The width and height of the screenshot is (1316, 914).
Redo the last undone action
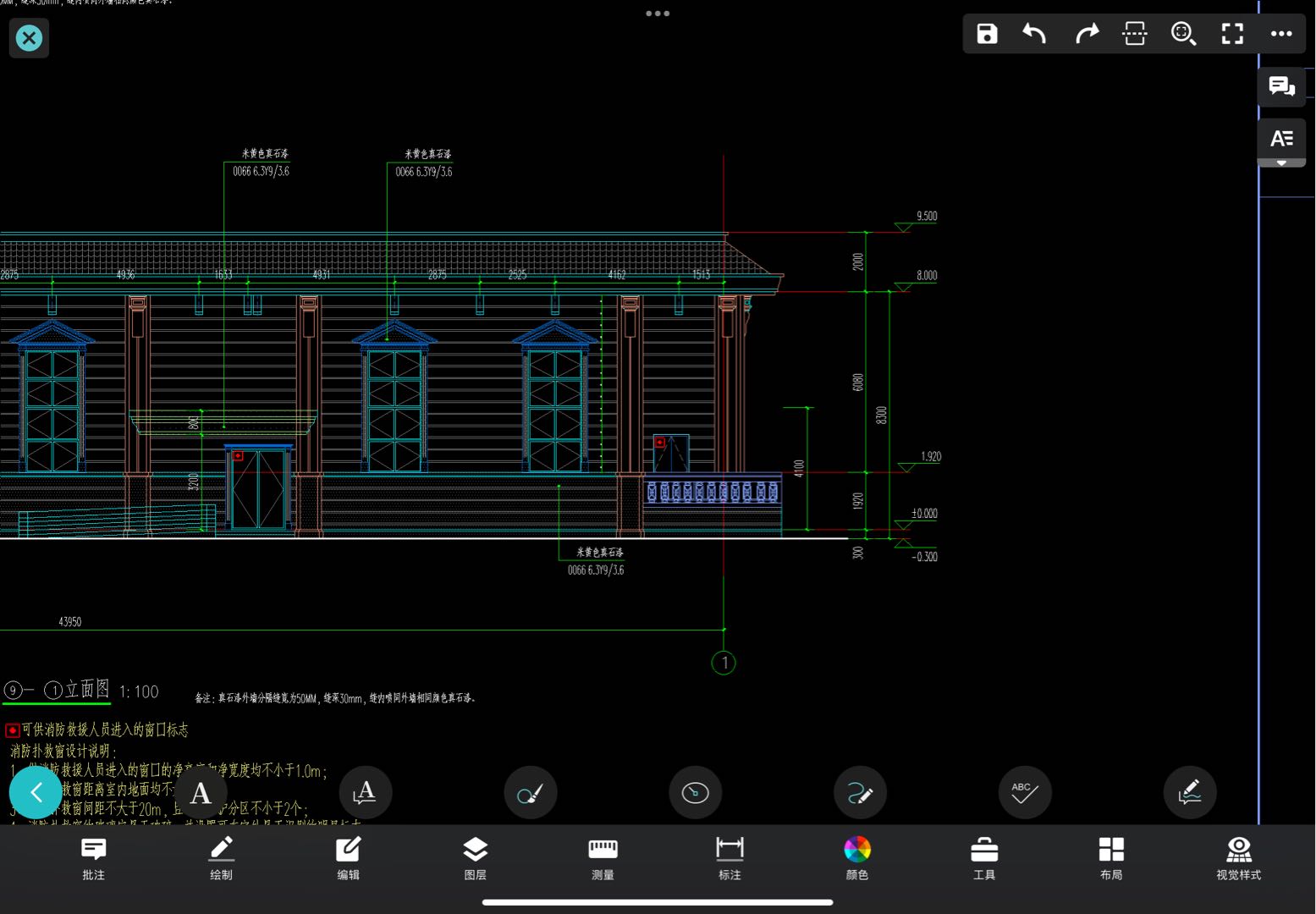1086,34
